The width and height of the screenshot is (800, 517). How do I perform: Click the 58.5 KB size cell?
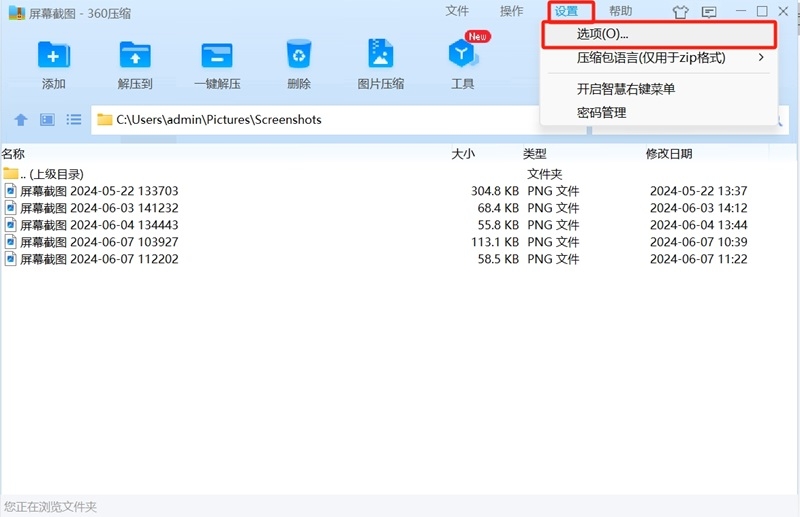498,259
